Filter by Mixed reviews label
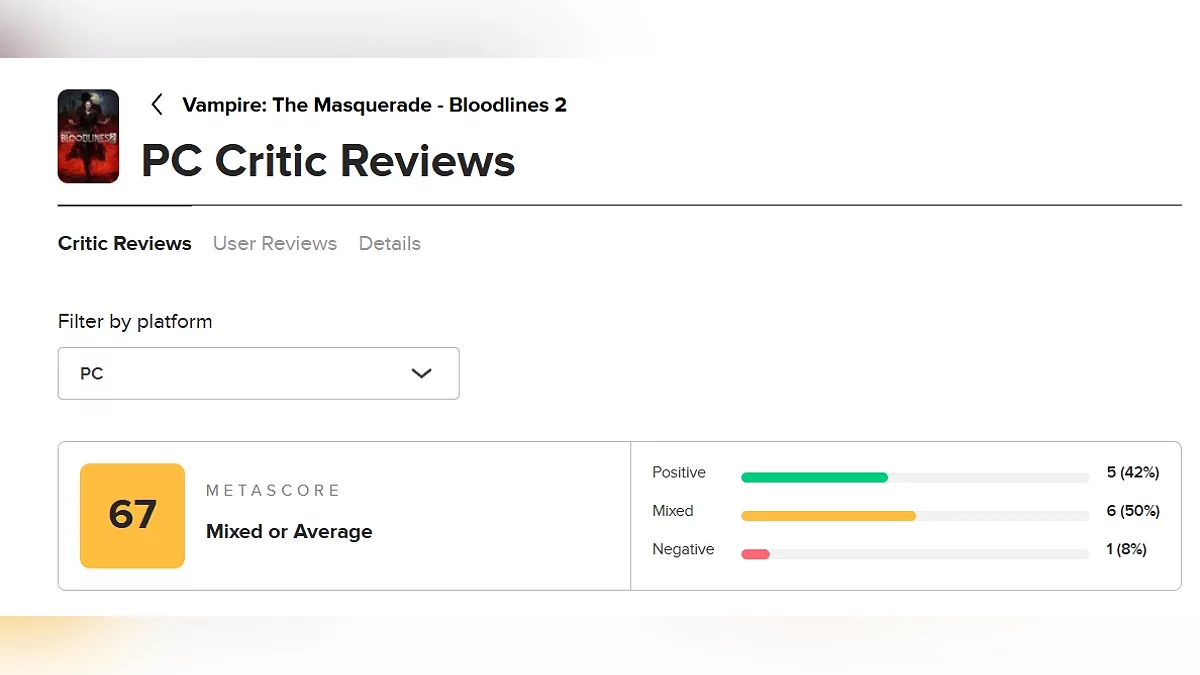The height and width of the screenshot is (675, 1200). [x=673, y=511]
